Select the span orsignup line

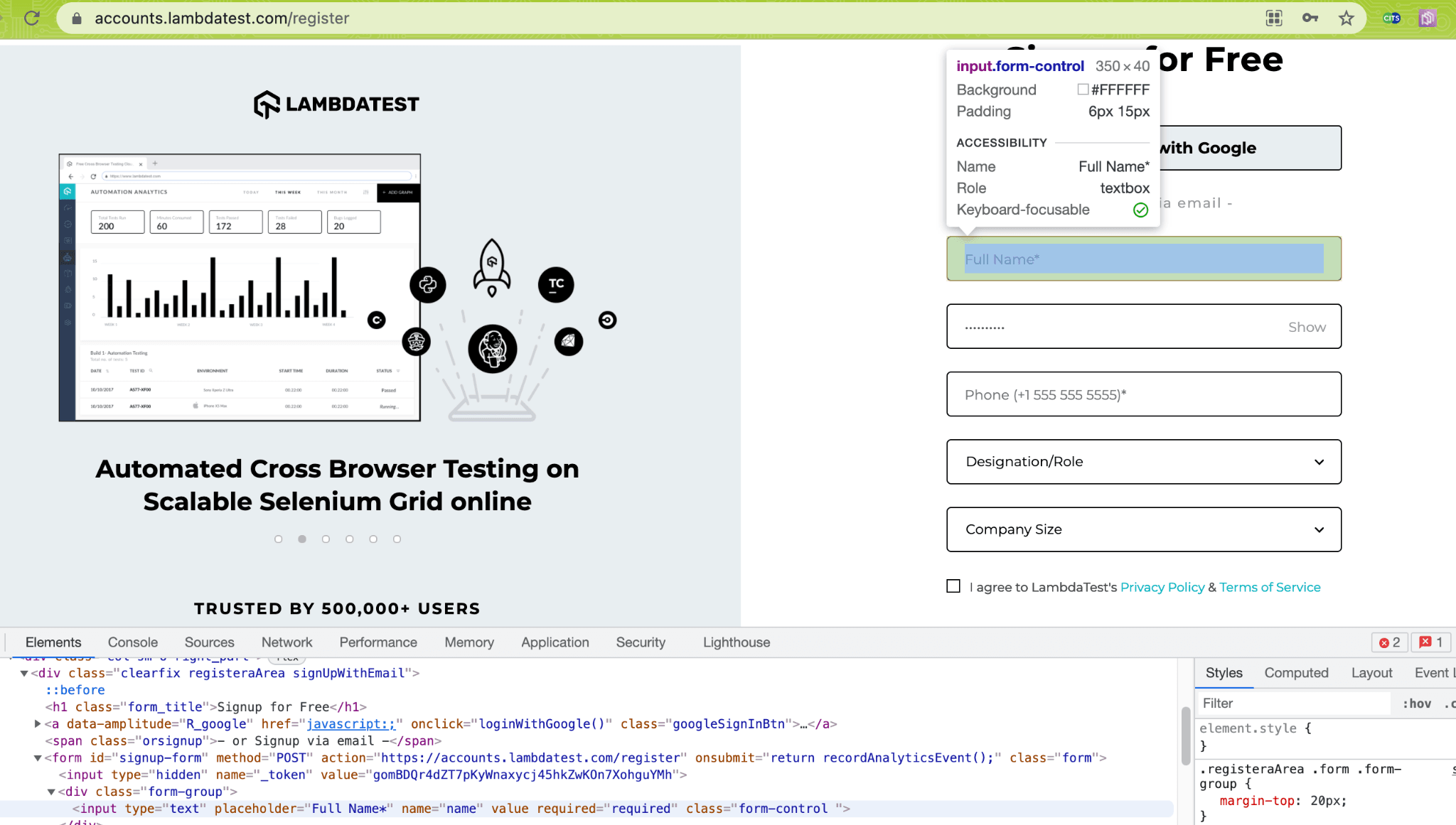tap(243, 741)
